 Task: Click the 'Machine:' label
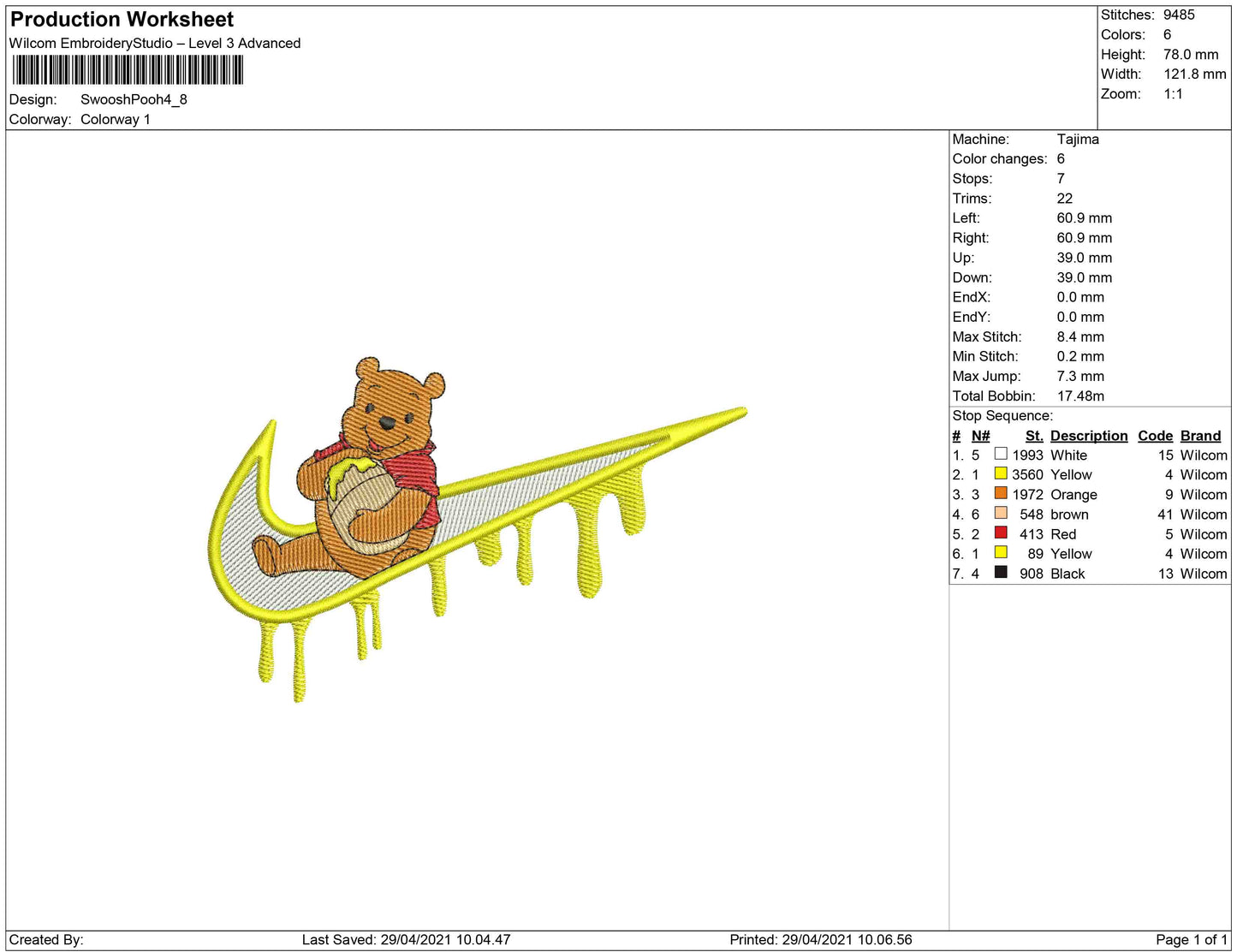point(981,140)
